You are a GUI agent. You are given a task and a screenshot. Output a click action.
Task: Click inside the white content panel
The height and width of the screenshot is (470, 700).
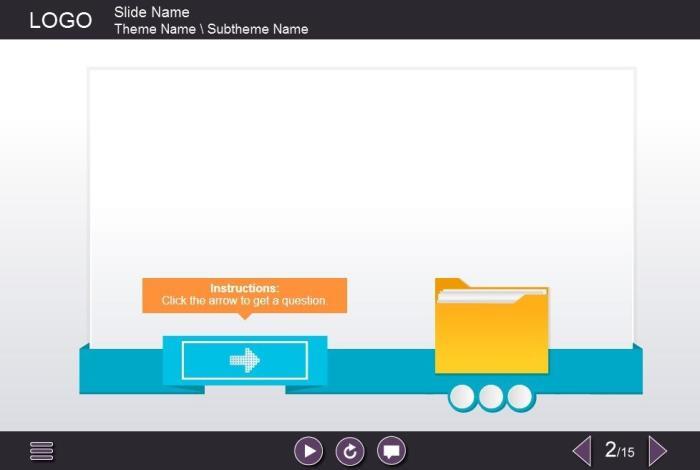(x=360, y=170)
